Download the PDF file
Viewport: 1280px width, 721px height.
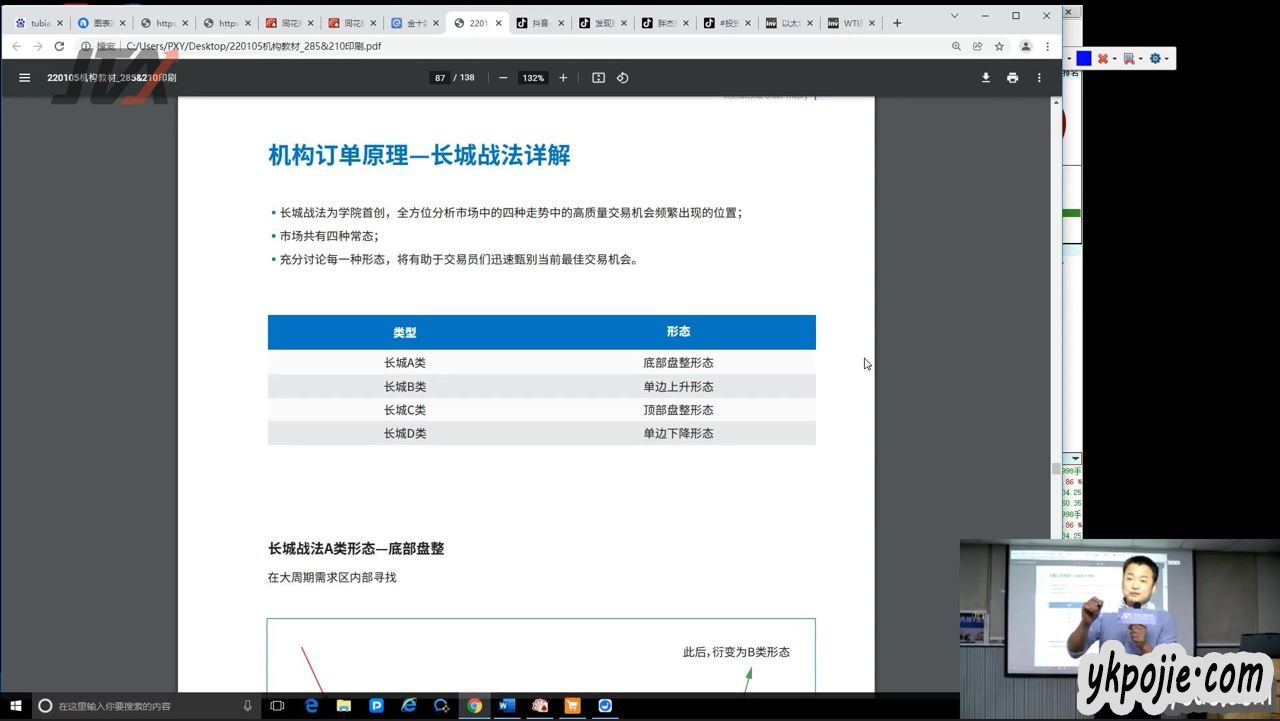[985, 78]
